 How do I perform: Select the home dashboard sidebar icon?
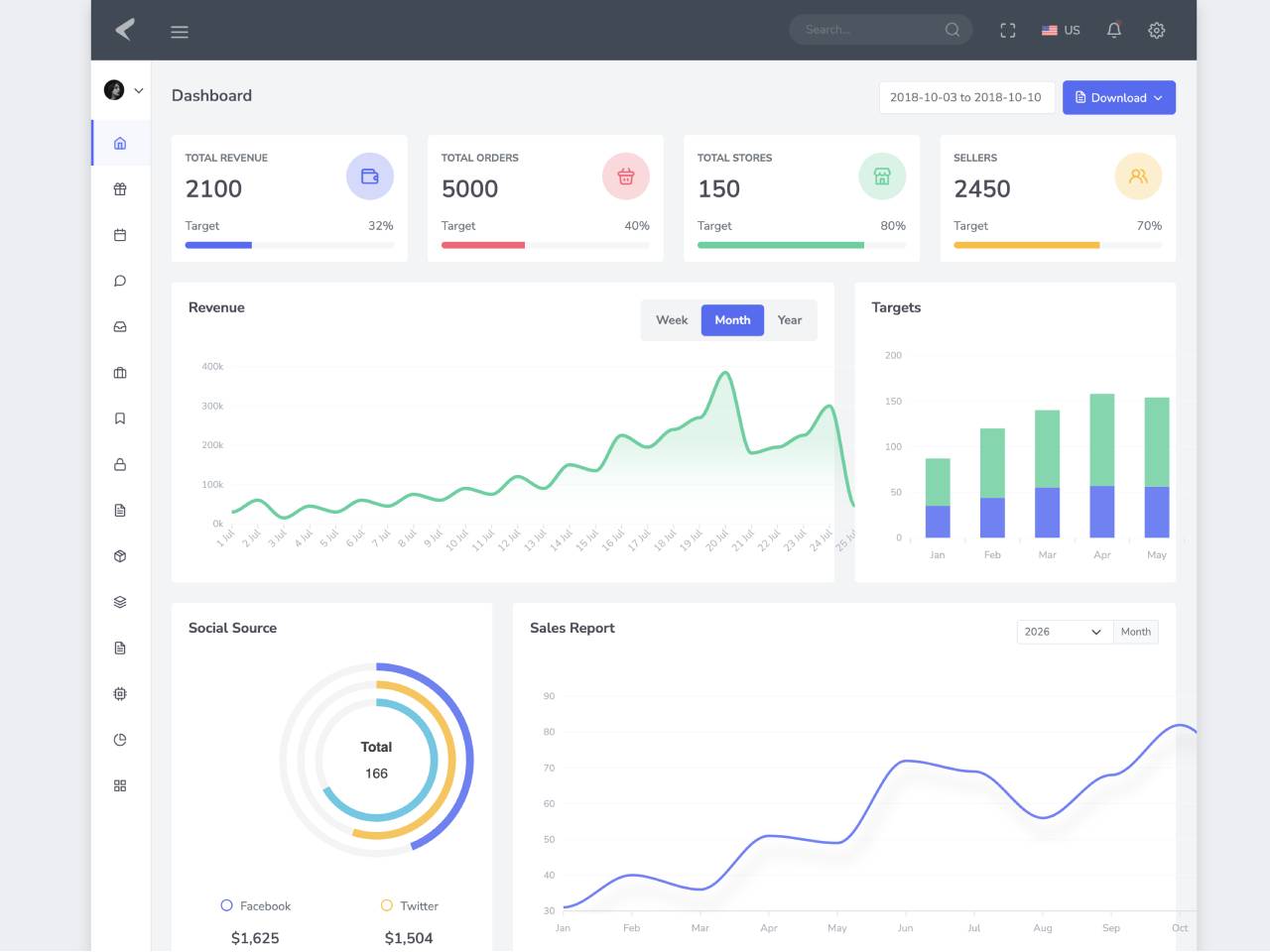[120, 143]
